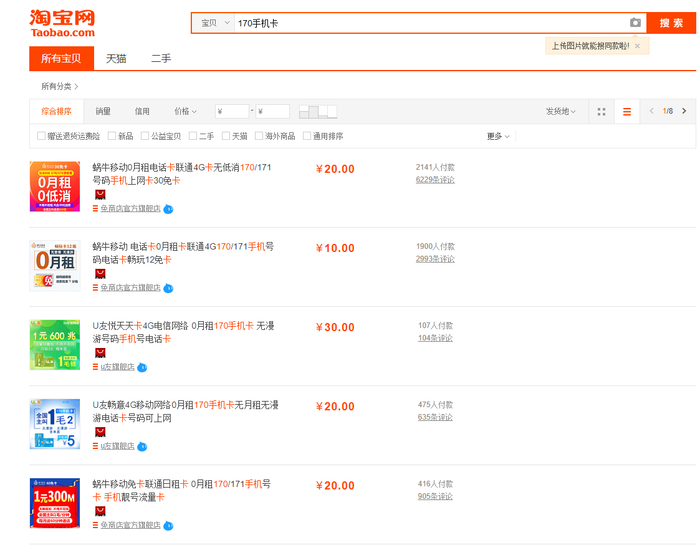Open 635条评论 reviews link
The width and height of the screenshot is (700, 552).
click(x=435, y=417)
